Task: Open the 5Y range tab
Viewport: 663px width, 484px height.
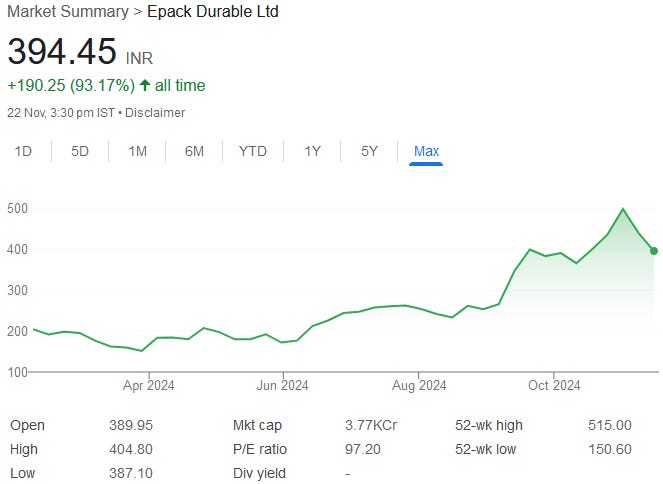Action: point(369,151)
